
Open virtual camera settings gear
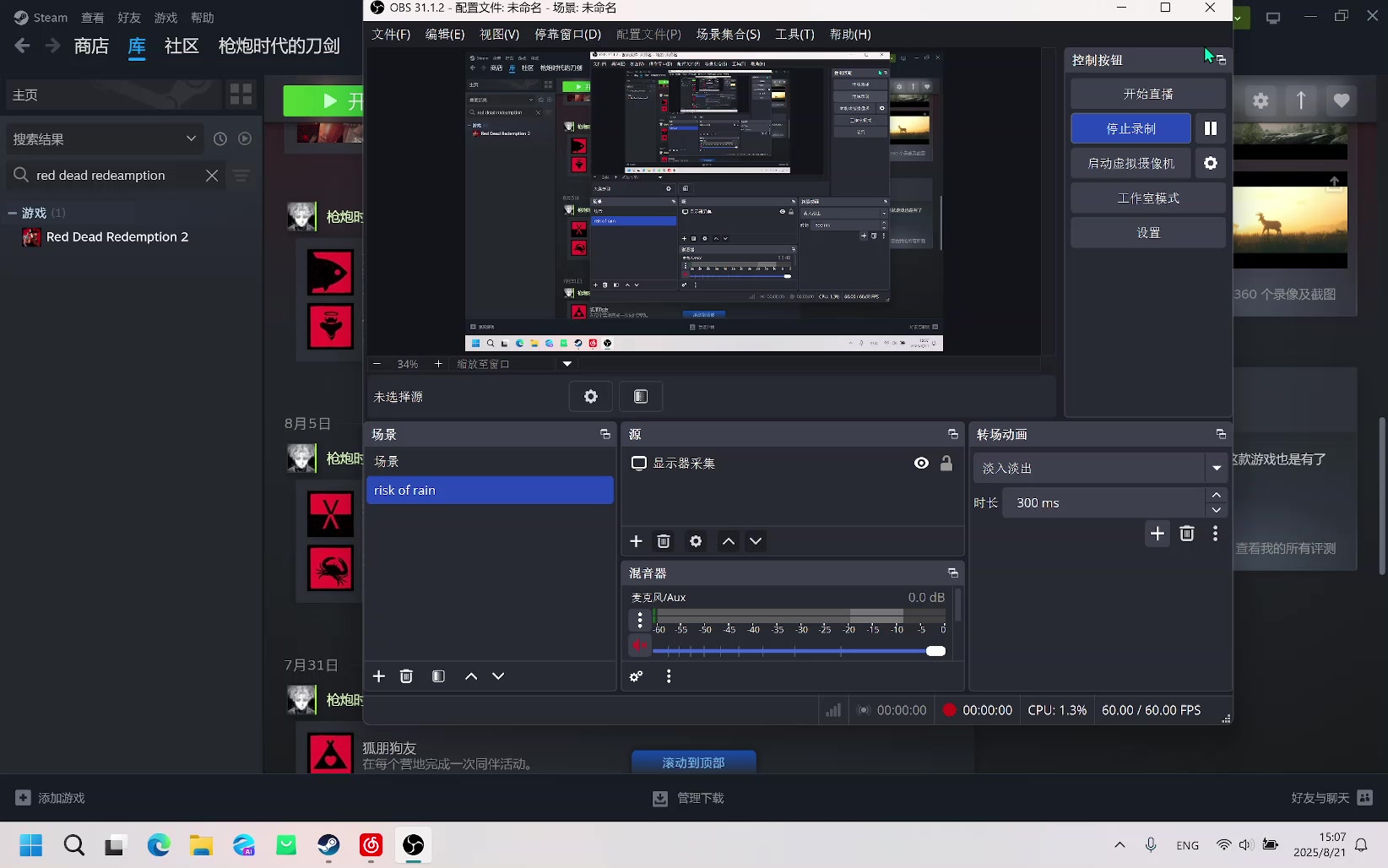click(1211, 163)
